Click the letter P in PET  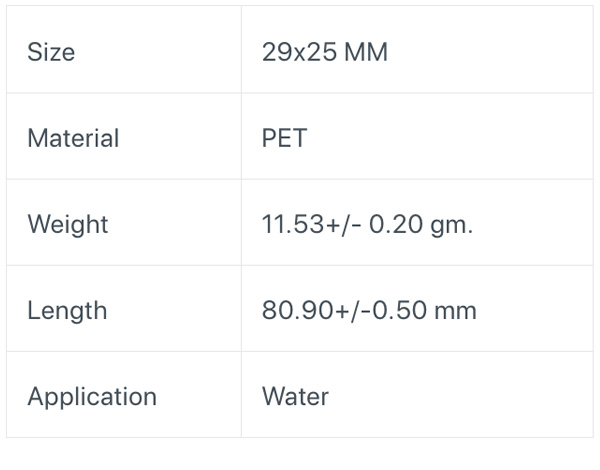[269, 138]
